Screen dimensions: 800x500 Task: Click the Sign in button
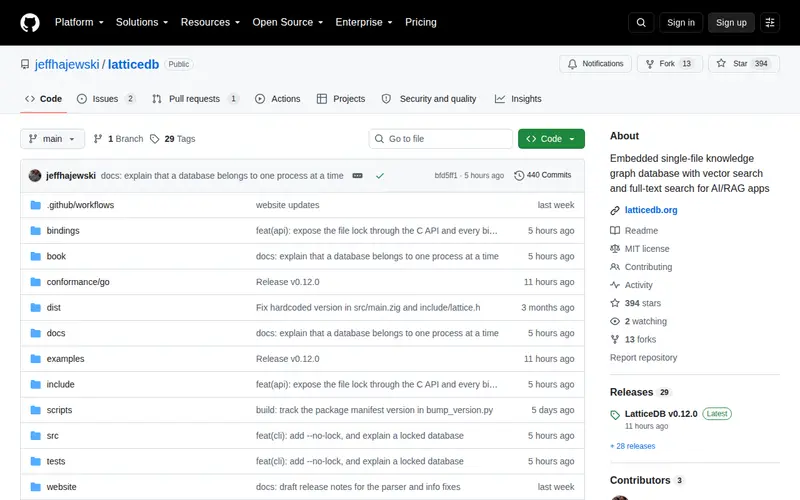(x=681, y=22)
